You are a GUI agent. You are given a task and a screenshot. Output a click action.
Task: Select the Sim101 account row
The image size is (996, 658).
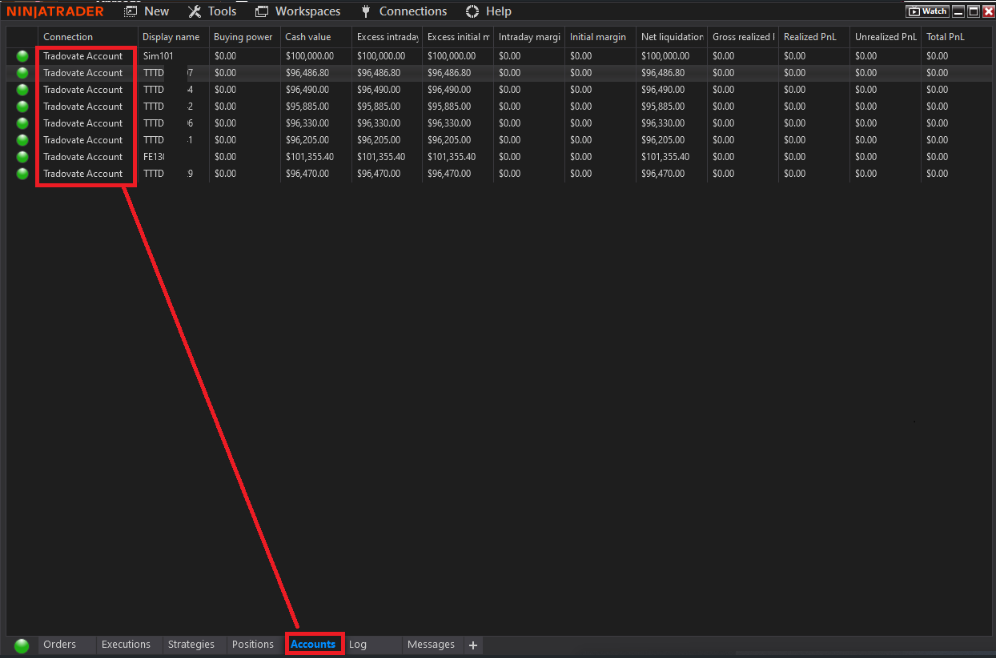(498, 56)
